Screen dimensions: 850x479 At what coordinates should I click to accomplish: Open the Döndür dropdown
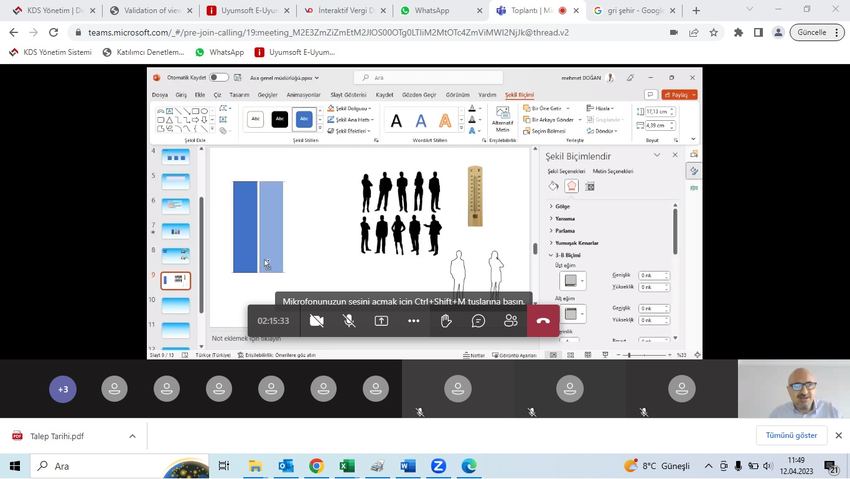pyautogui.click(x=602, y=131)
